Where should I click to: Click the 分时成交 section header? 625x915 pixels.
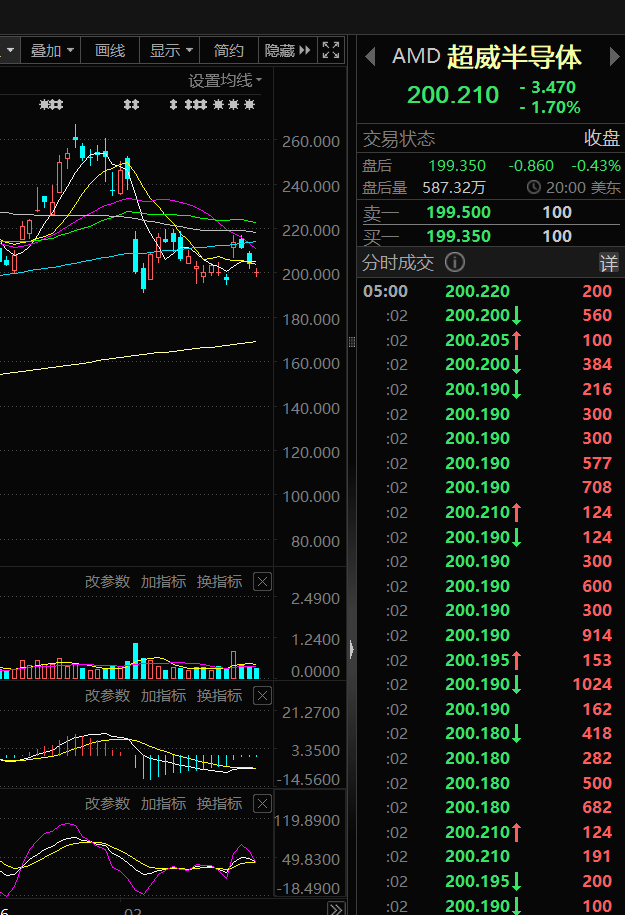(398, 262)
